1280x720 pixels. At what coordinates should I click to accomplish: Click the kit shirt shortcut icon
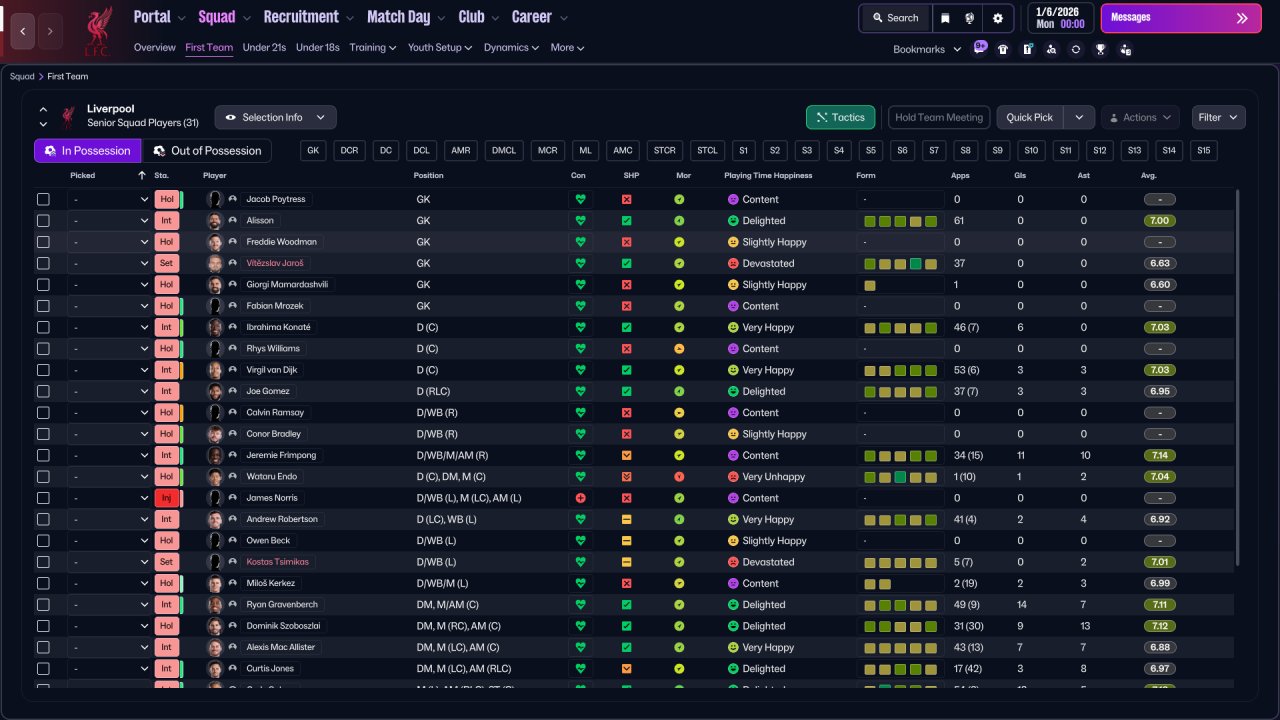(1003, 49)
